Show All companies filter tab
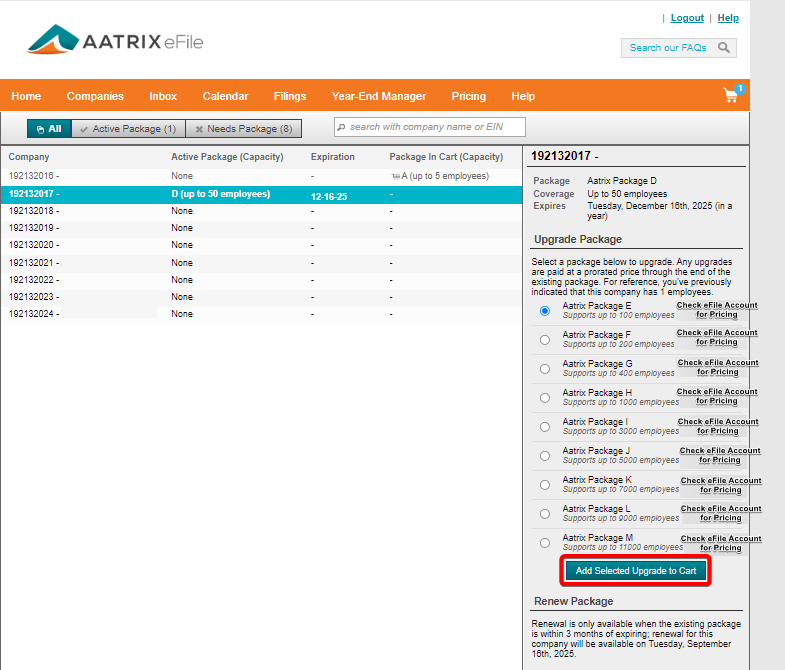The image size is (785, 670). 49,129
